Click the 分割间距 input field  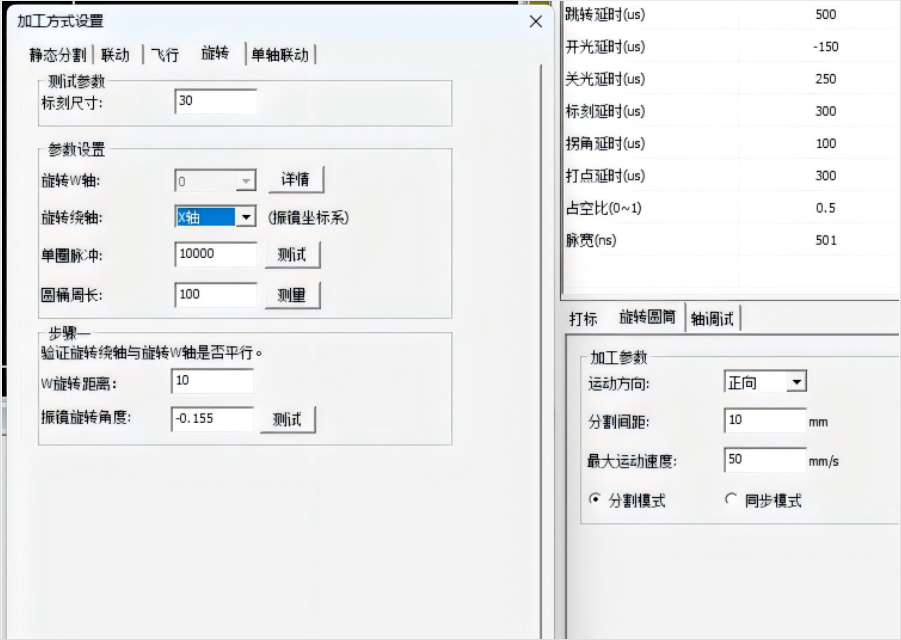tap(765, 421)
